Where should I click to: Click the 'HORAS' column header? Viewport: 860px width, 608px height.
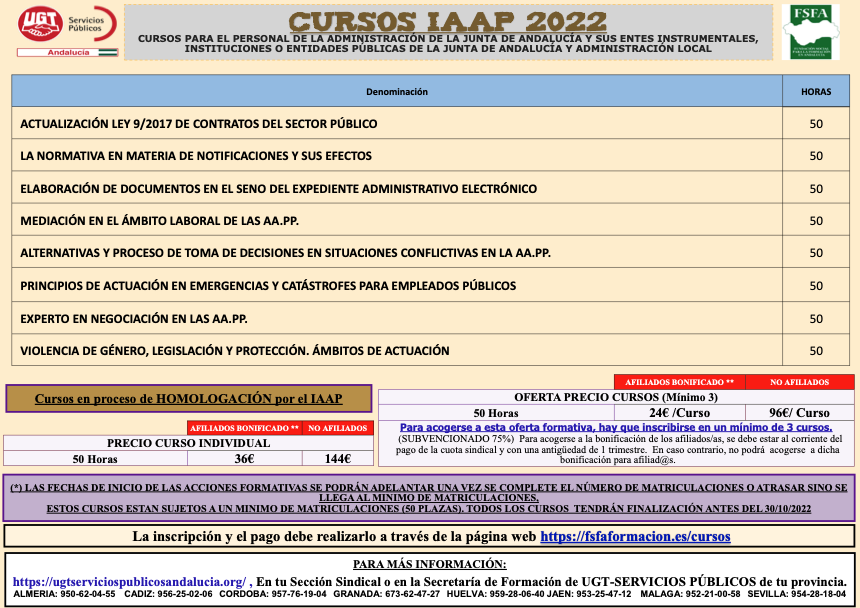click(816, 92)
